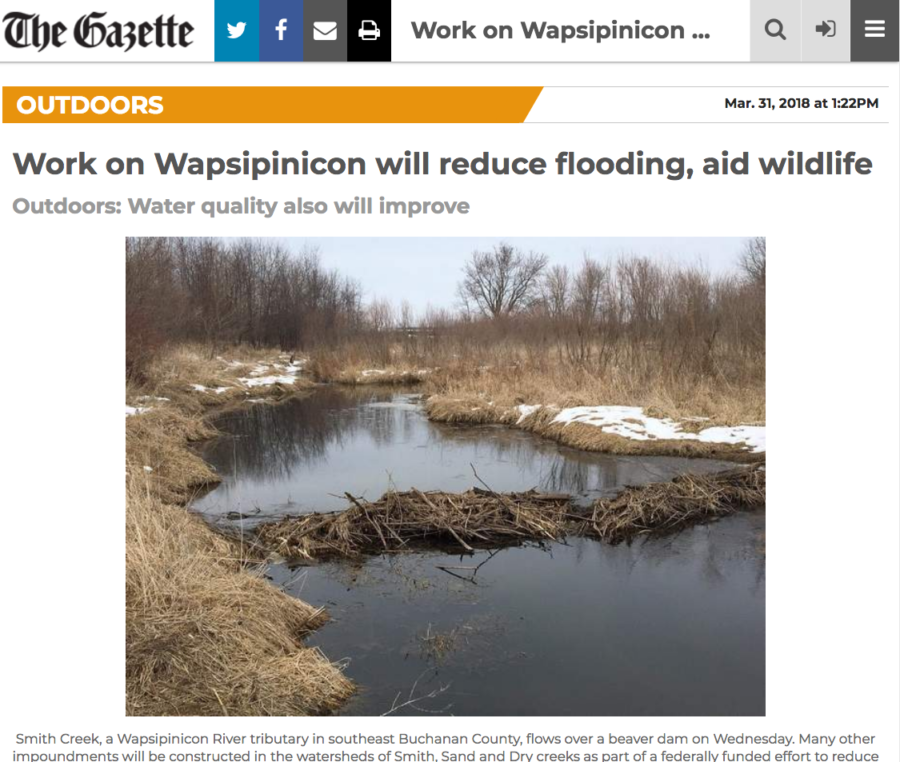Screen dimensions: 900x762
Task: Click the word OUTDOORS in orange bar
Action: pyautogui.click(x=90, y=105)
